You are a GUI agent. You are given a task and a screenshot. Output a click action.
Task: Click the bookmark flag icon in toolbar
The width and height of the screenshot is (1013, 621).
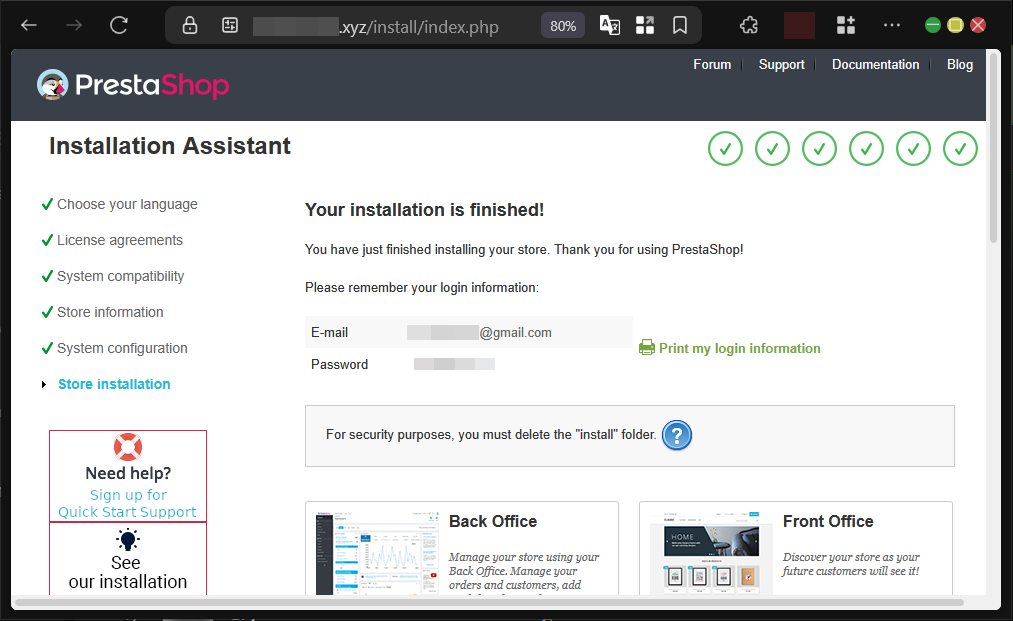[680, 24]
